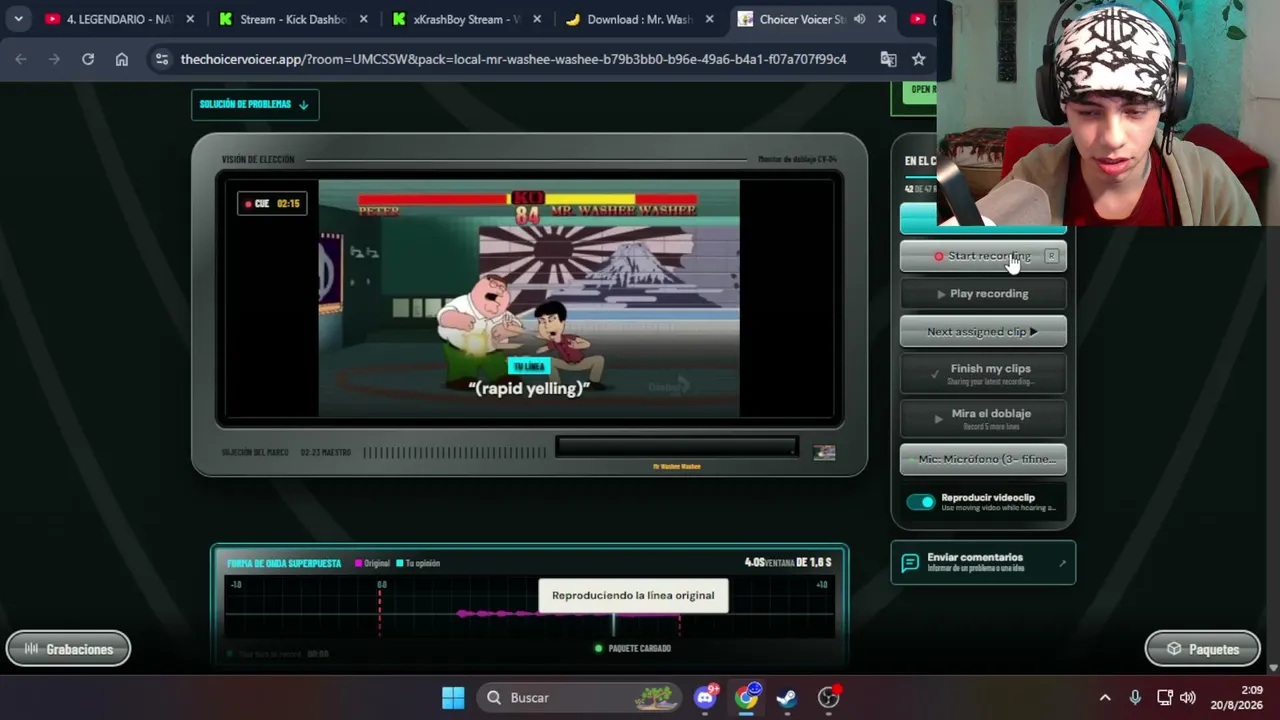This screenshot has width=1280, height=720.
Task: Click the box icon on Paquetes button
Action: [1174, 649]
